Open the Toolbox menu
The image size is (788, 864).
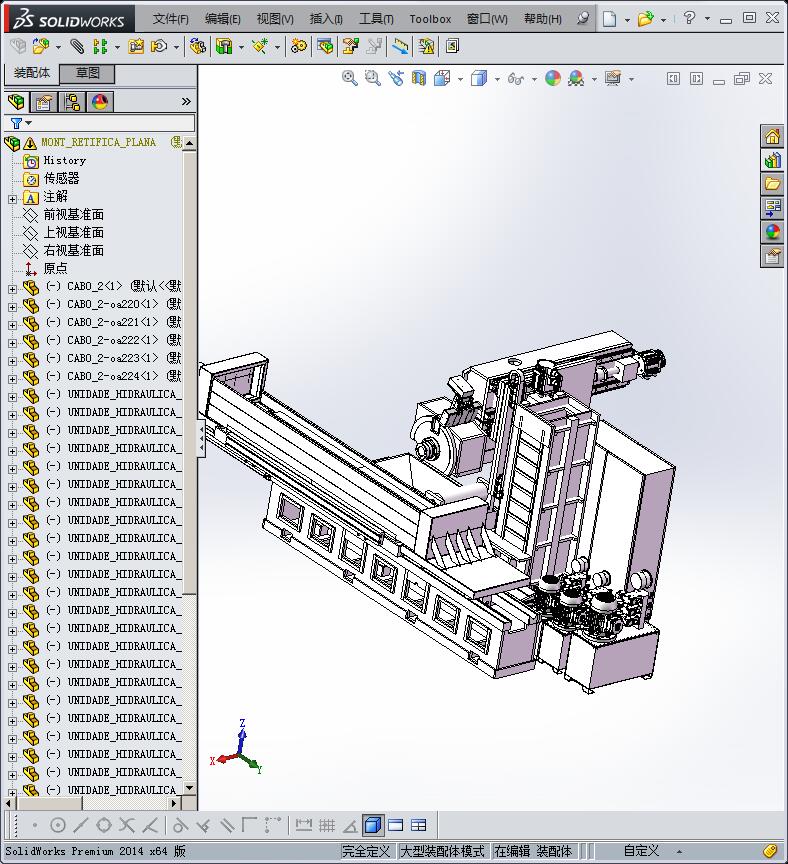[x=430, y=19]
